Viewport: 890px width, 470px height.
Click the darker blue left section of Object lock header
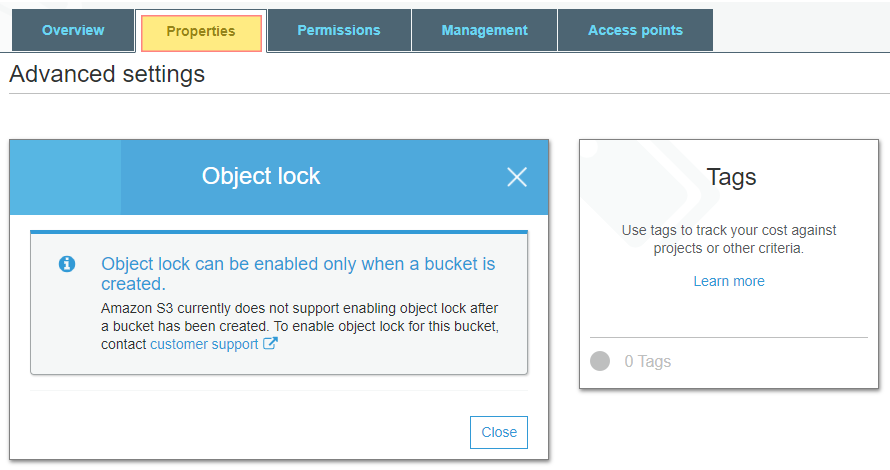[x=65, y=177]
